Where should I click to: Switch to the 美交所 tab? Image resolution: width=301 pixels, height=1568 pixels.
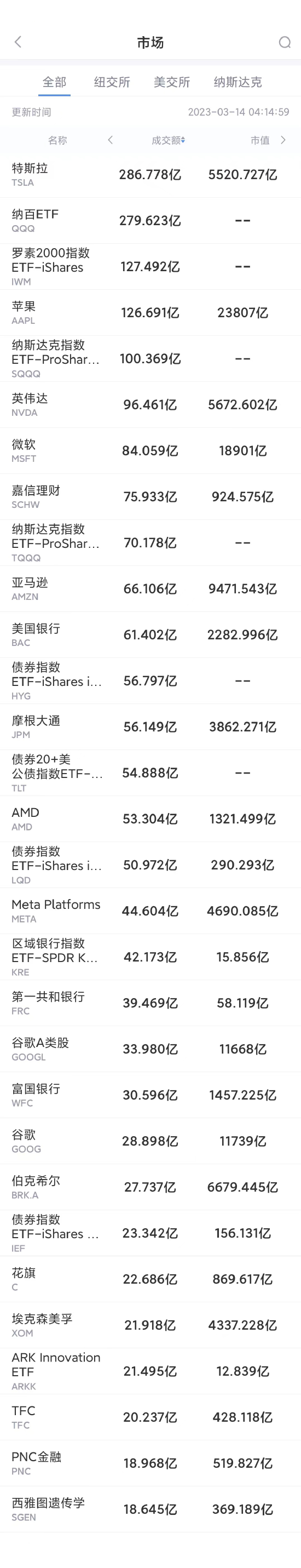(x=171, y=82)
